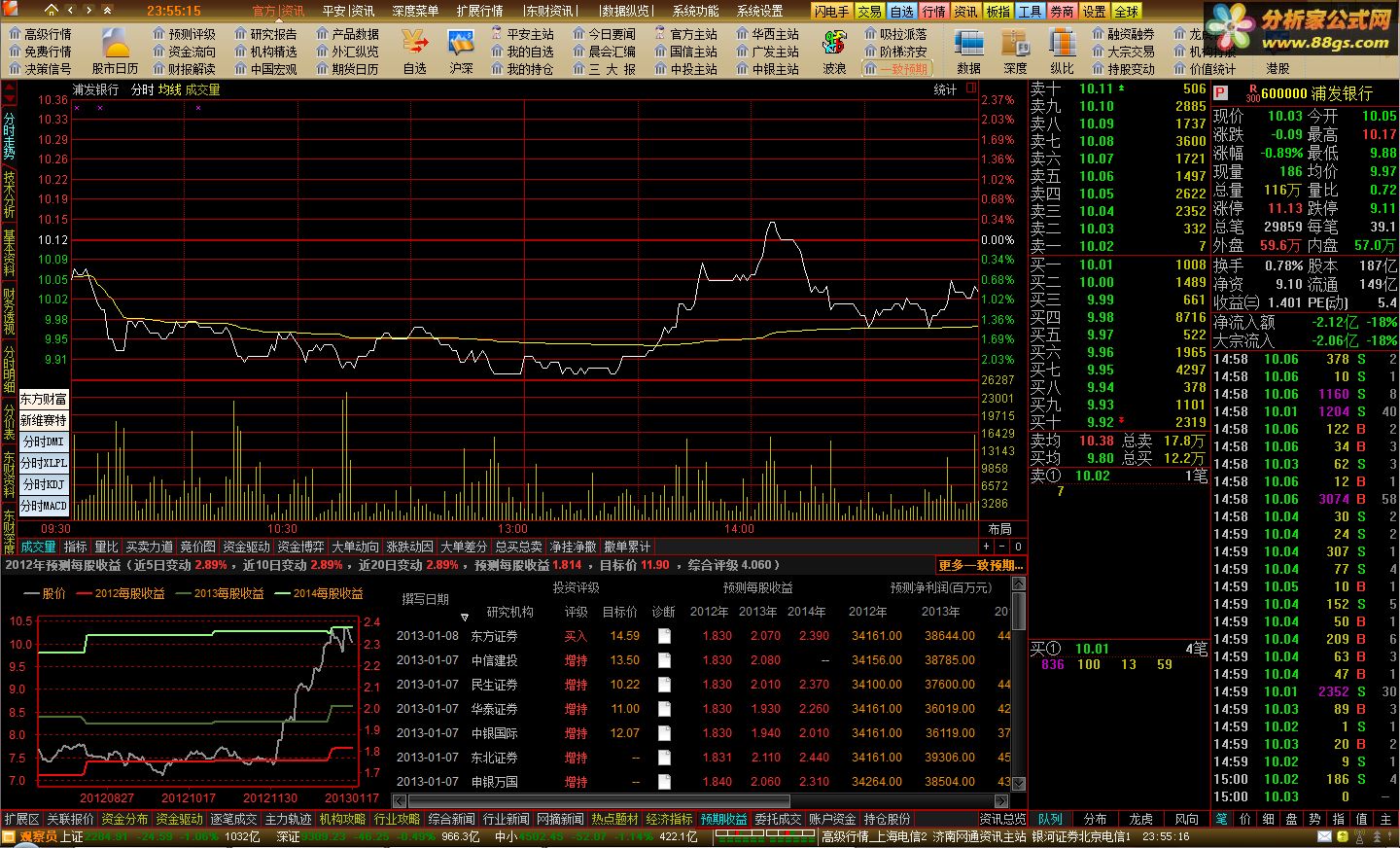Image resolution: width=1400 pixels, height=848 pixels.
Task: Click the 全球 global markets button
Action: click(x=1126, y=11)
